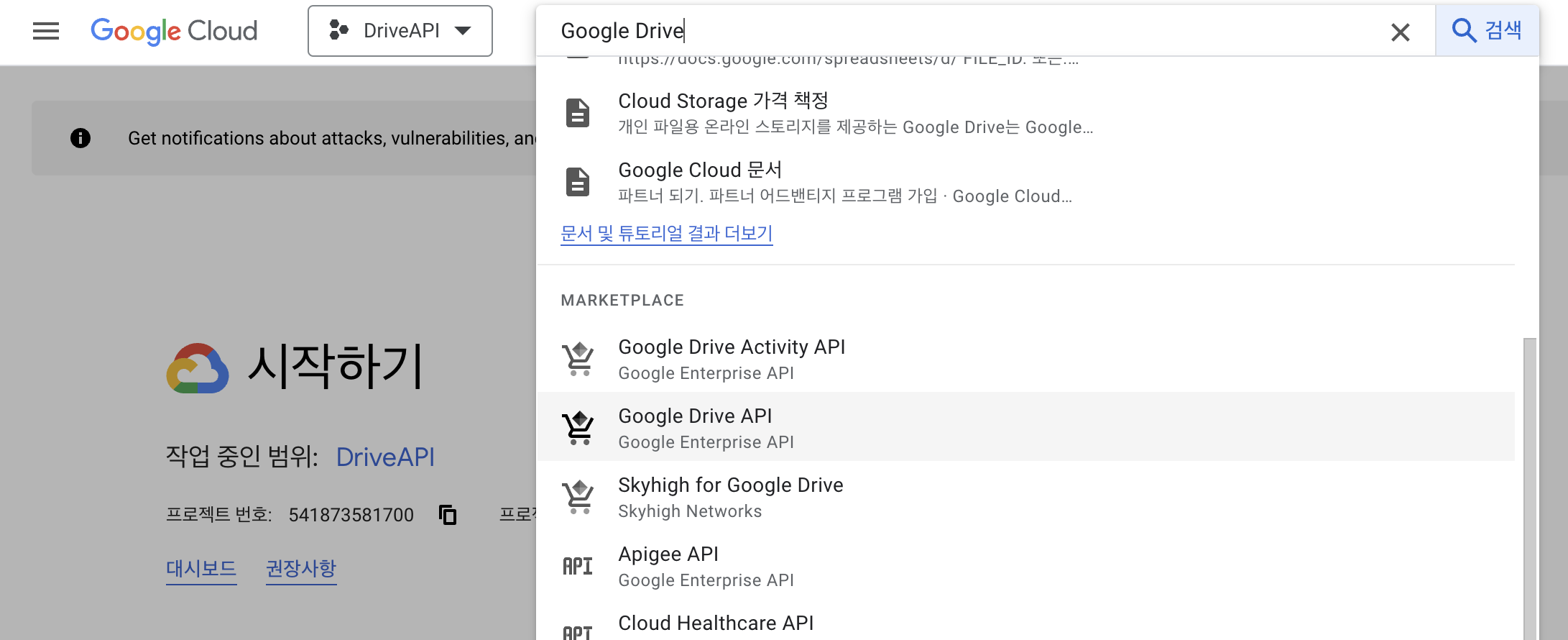
Task: Select the Google Drive API marketplace result
Action: pos(1025,426)
